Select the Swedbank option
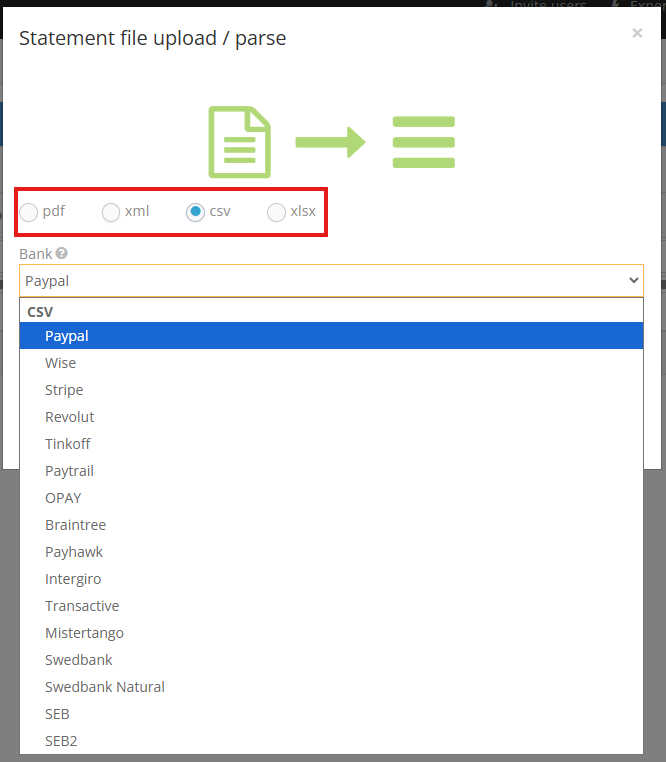Viewport: 666px width, 762px height. coord(332,660)
